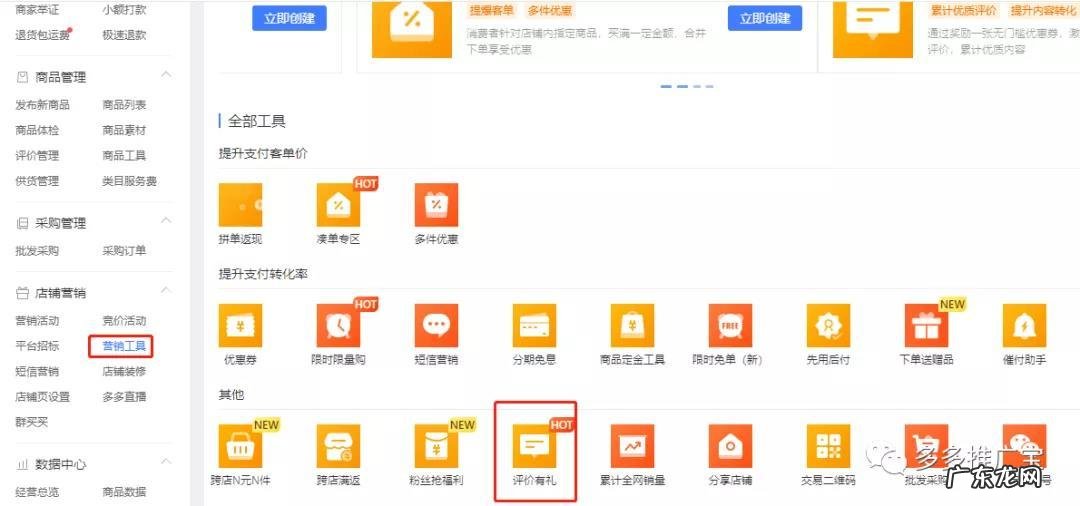Open the 粉丝抢福利 tool icon
Image resolution: width=1080 pixels, height=506 pixels.
[x=436, y=446]
